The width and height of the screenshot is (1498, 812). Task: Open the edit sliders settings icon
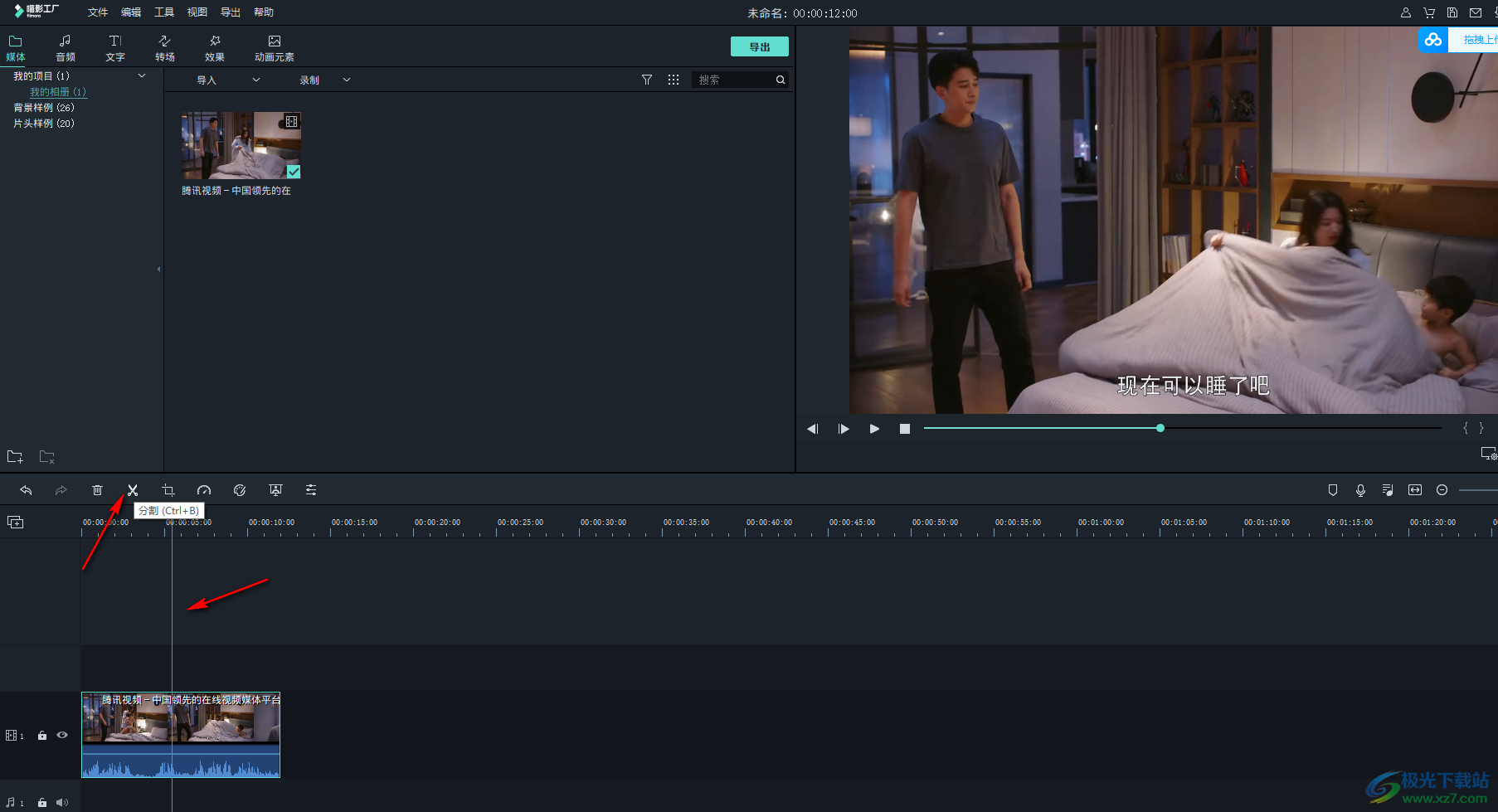pyautogui.click(x=311, y=490)
